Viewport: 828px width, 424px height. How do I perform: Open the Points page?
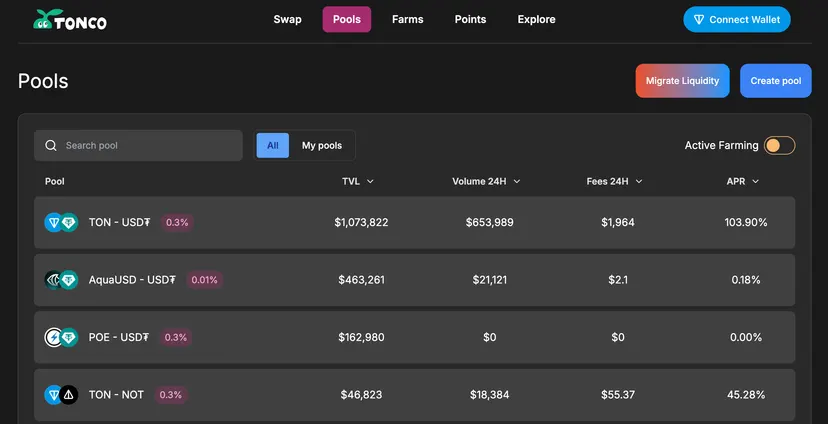pos(471,20)
